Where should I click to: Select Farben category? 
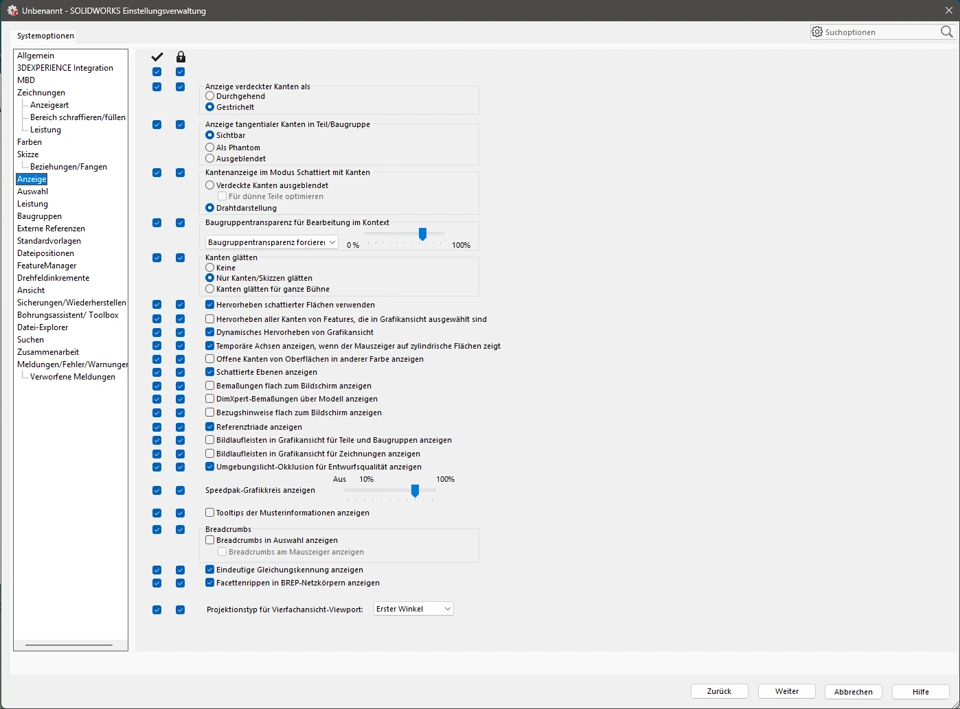click(x=29, y=142)
